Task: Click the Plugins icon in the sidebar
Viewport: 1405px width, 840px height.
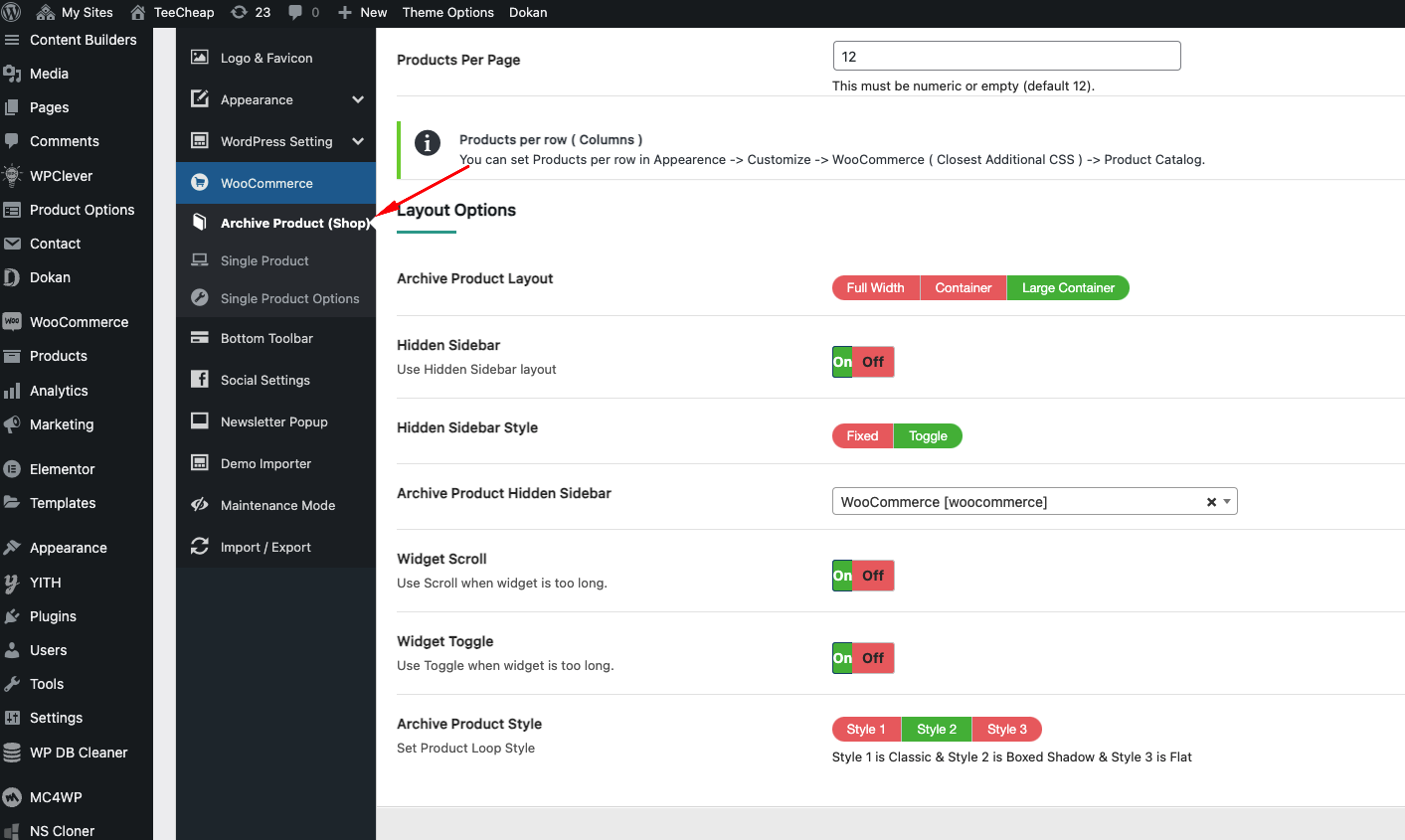Action: (x=12, y=616)
